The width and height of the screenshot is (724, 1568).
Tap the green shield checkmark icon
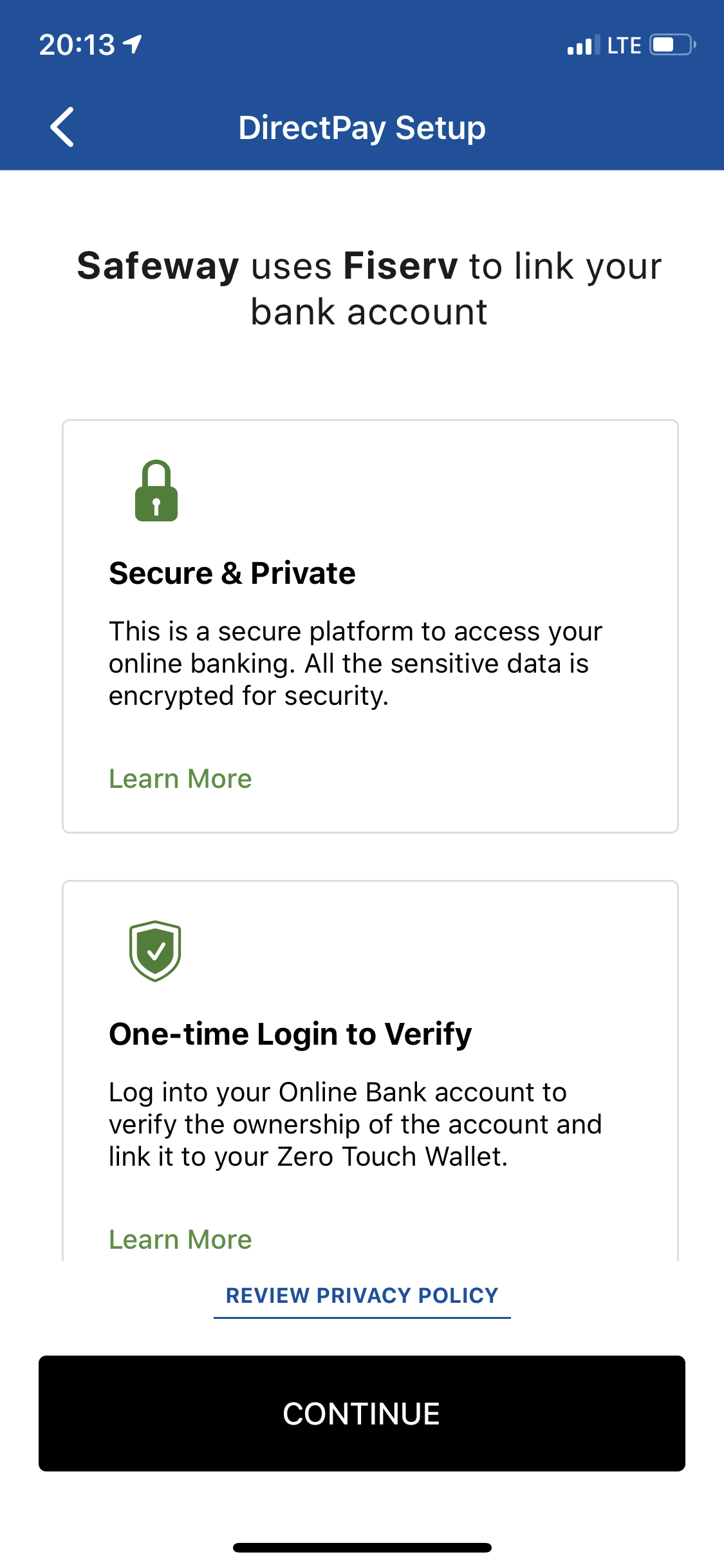(155, 951)
